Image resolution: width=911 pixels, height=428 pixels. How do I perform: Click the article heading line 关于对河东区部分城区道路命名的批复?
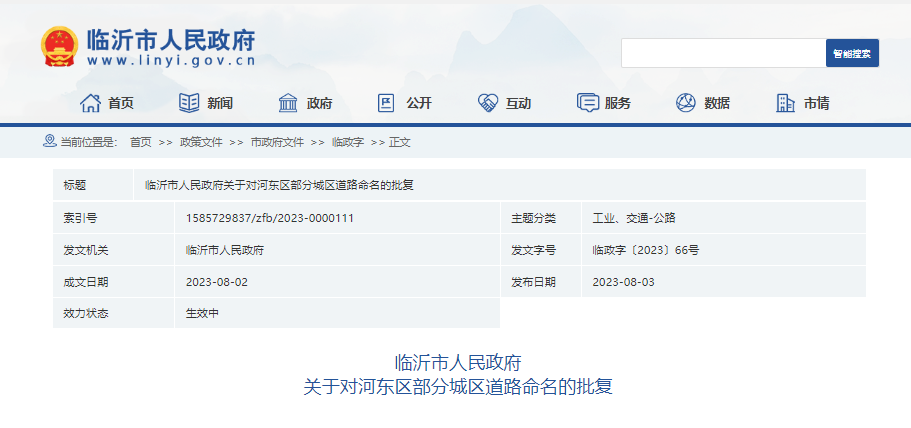(458, 387)
